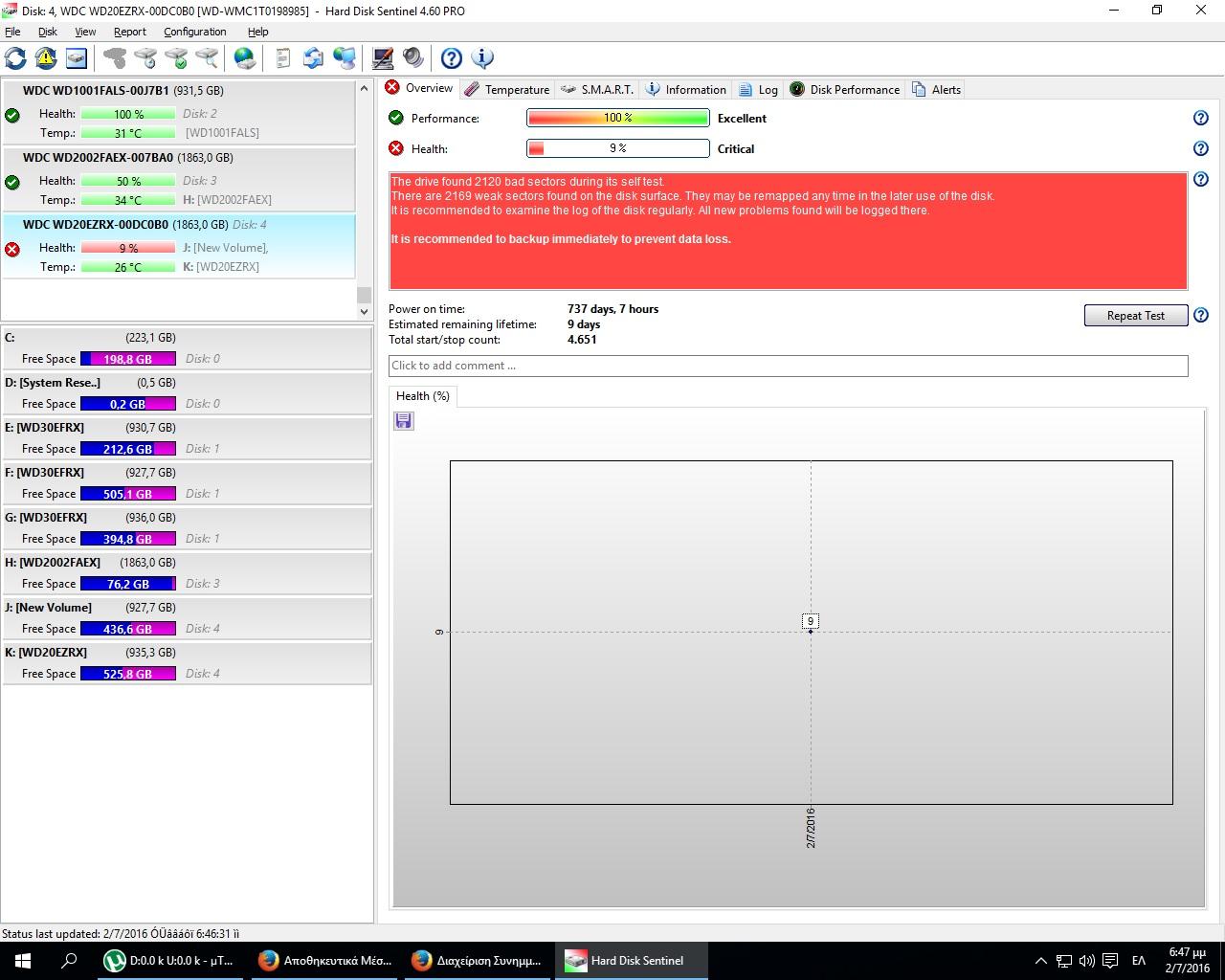Click the help icon next to Health Critical
Image resolution: width=1225 pixels, height=980 pixels.
(1201, 148)
